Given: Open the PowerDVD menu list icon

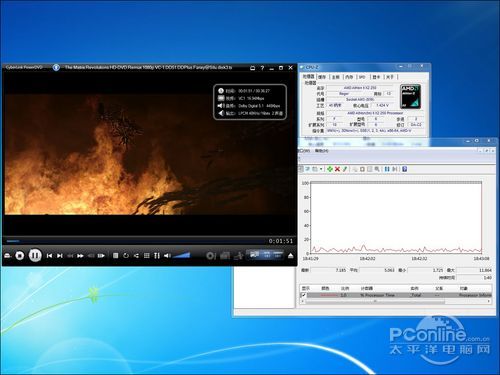Looking at the screenshot, I should [x=115, y=256].
